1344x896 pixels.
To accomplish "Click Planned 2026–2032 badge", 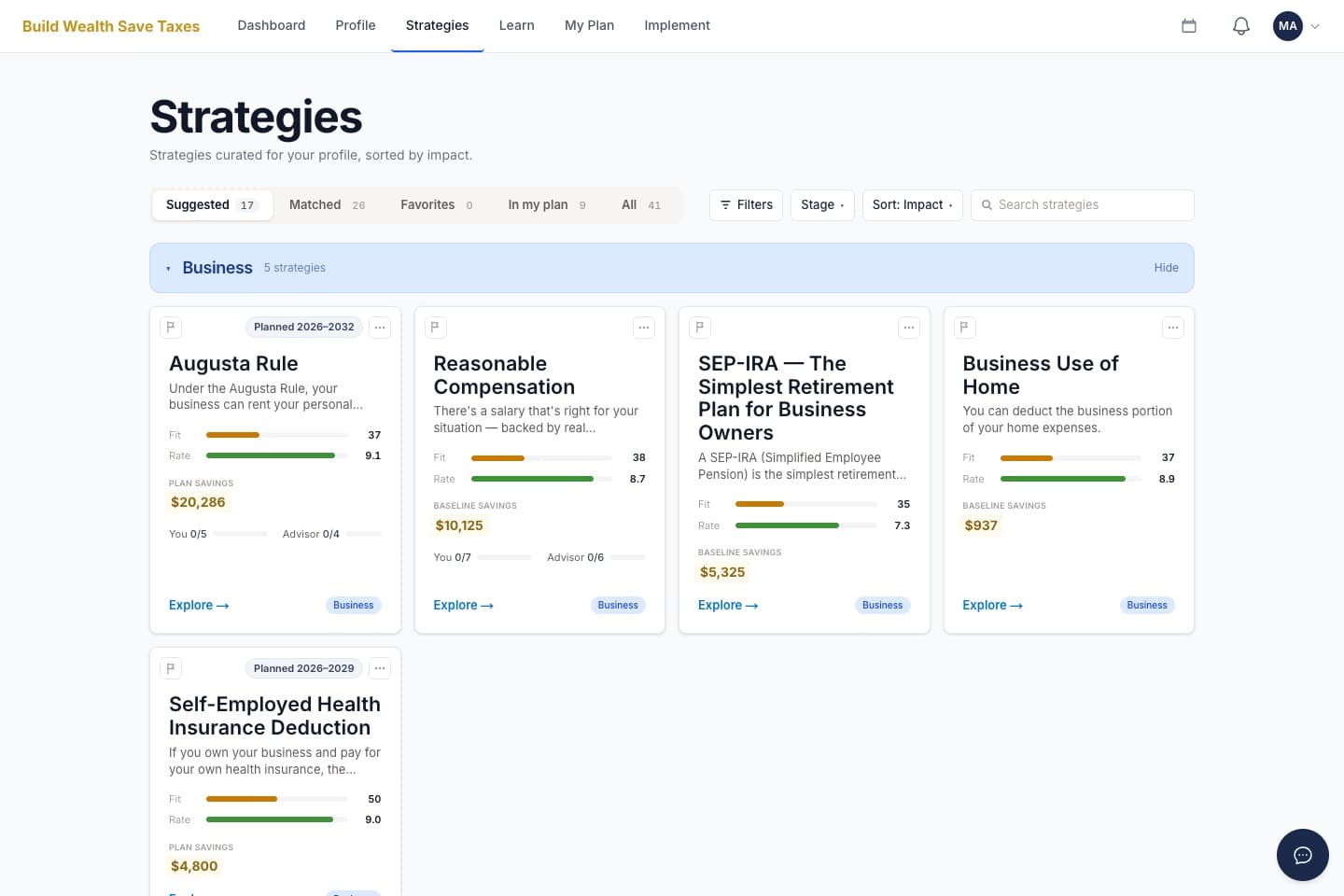I will coord(304,328).
